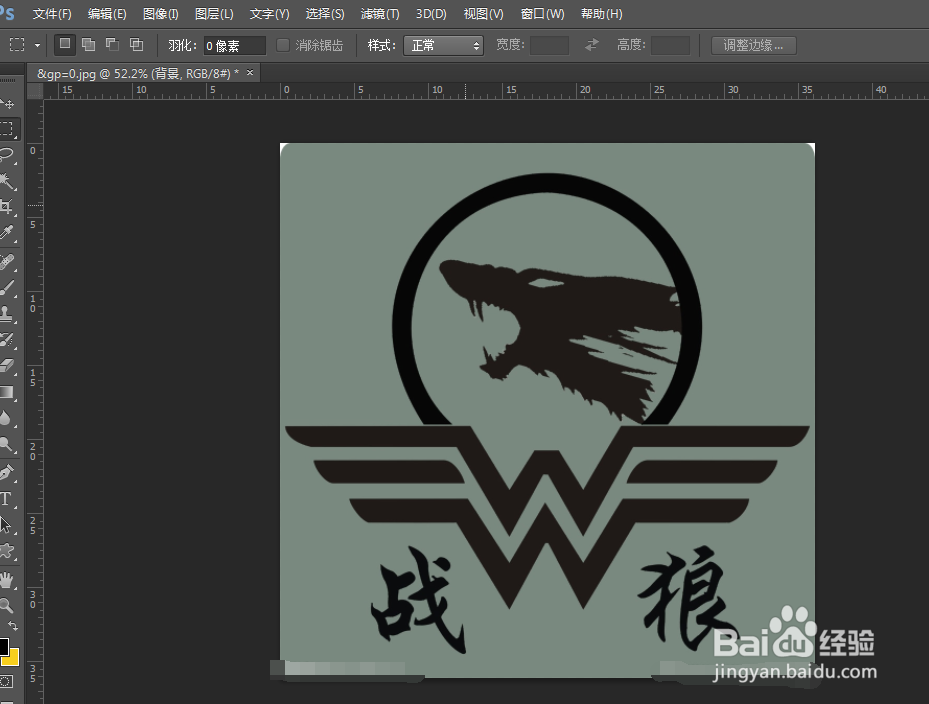Open the 帮助(H) menu
929x704 pixels.
click(x=601, y=14)
